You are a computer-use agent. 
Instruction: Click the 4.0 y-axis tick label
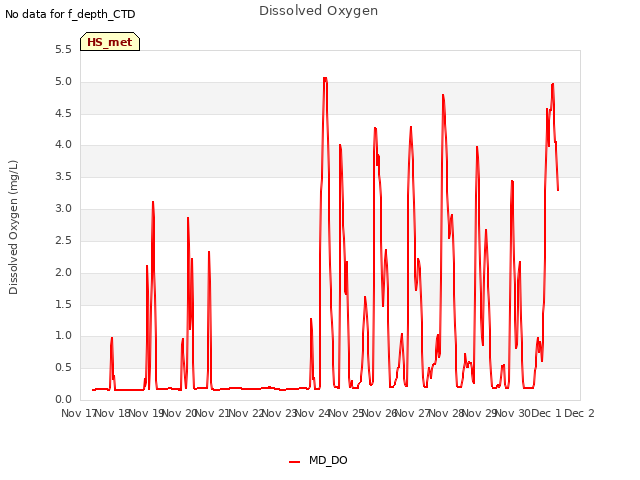63,145
